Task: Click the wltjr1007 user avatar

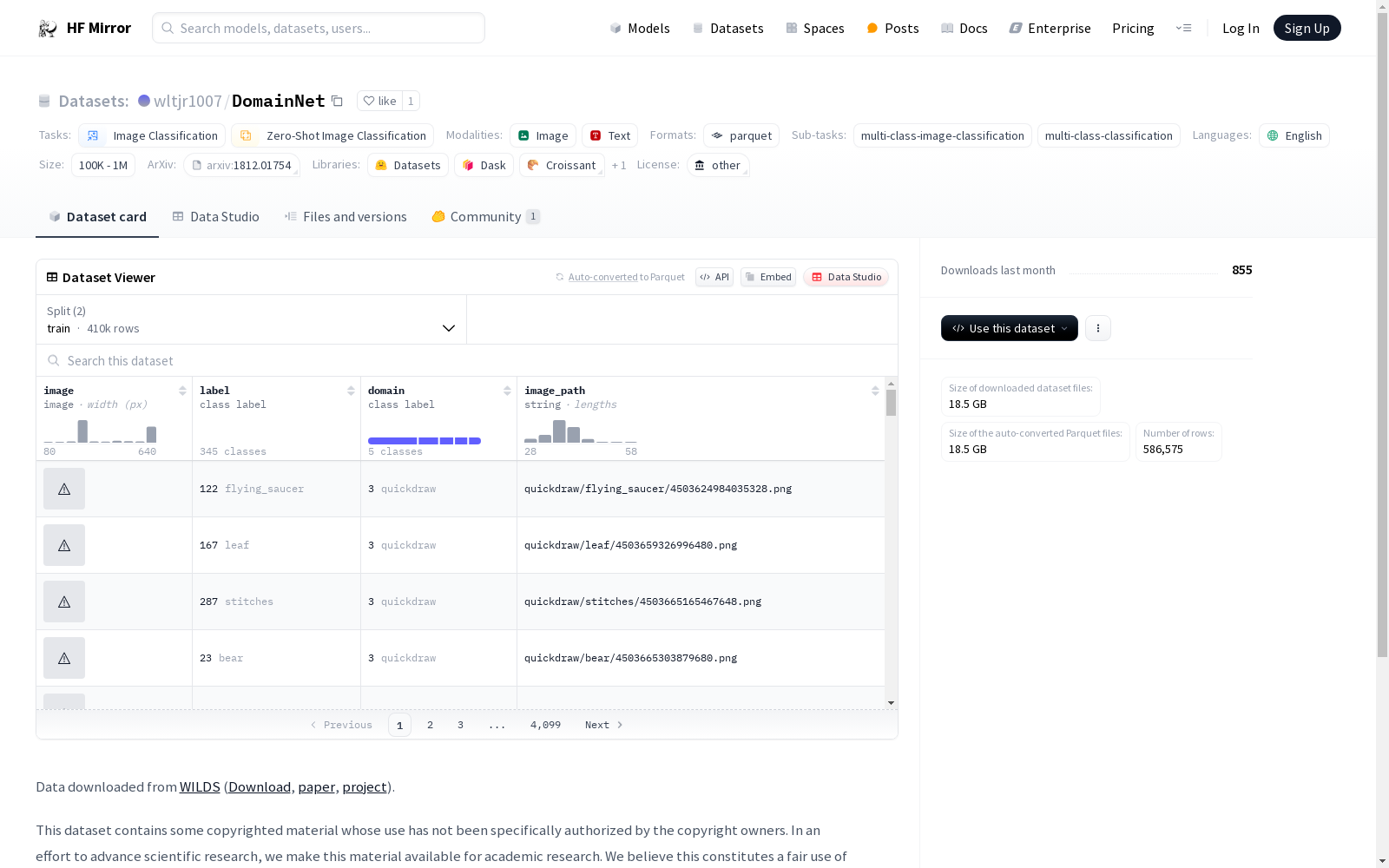Action: [x=144, y=101]
